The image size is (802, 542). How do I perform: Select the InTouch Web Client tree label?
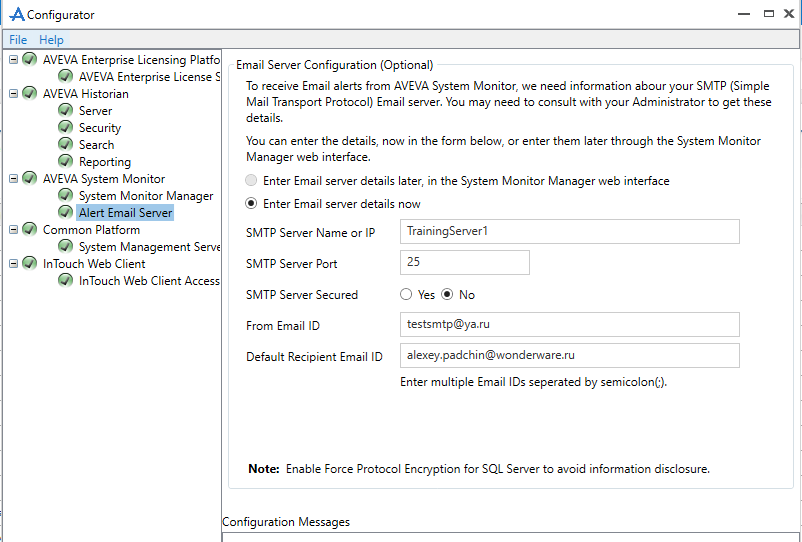pos(94,264)
